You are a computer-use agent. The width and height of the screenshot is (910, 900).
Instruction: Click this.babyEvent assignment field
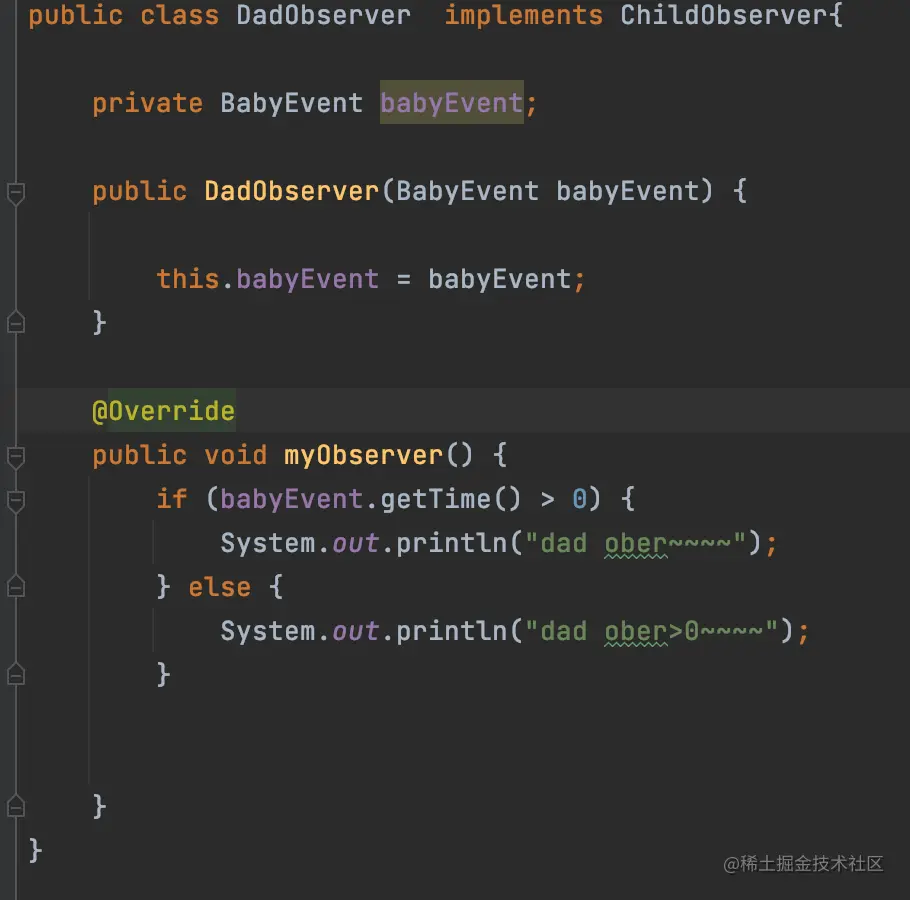click(308, 279)
